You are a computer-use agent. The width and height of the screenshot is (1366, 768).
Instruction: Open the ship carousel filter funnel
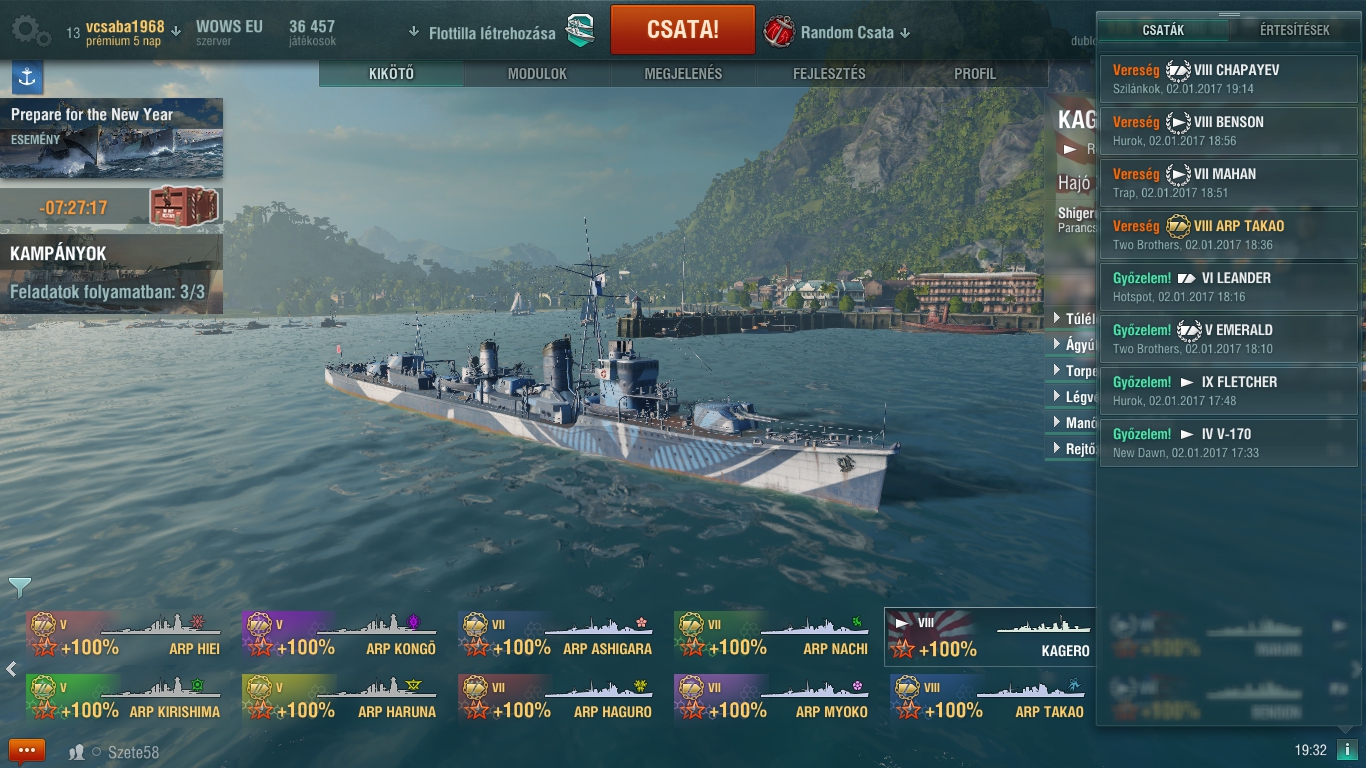click(20, 586)
